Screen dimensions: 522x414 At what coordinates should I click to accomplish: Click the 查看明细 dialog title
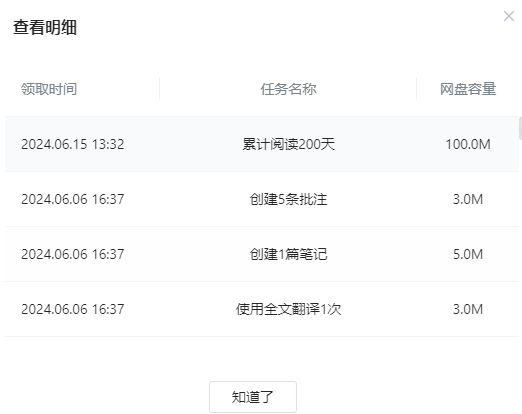[45, 27]
